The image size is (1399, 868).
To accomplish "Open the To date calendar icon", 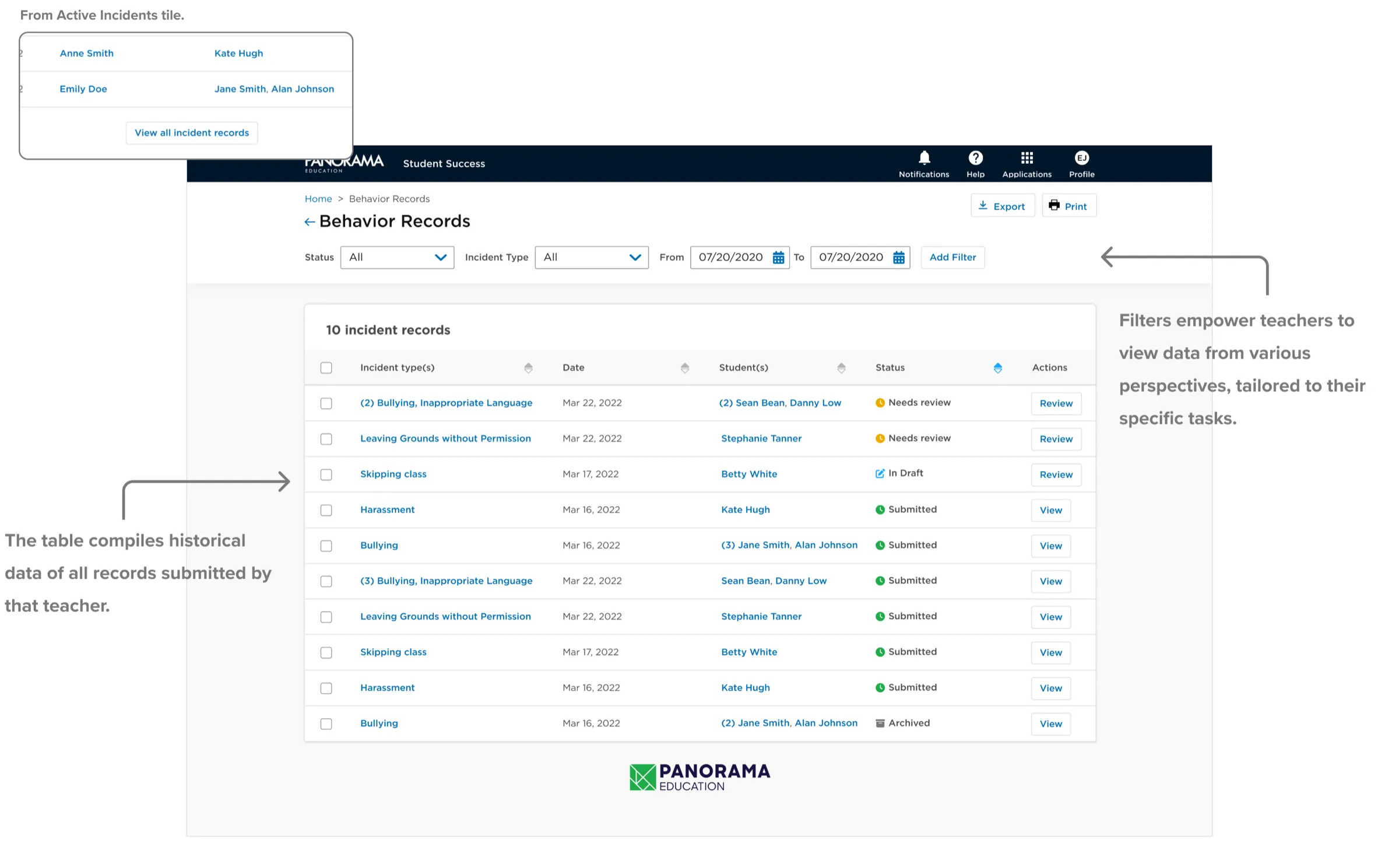I will (898, 257).
